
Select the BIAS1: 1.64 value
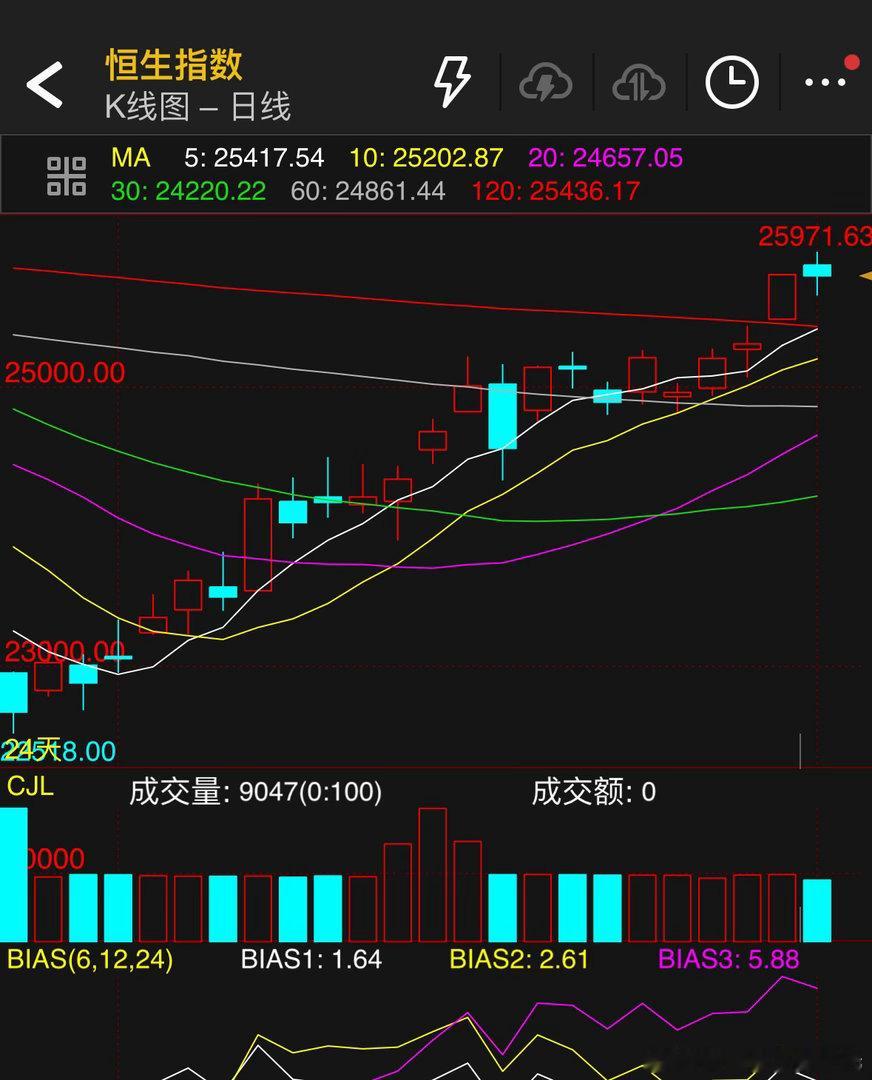point(311,959)
